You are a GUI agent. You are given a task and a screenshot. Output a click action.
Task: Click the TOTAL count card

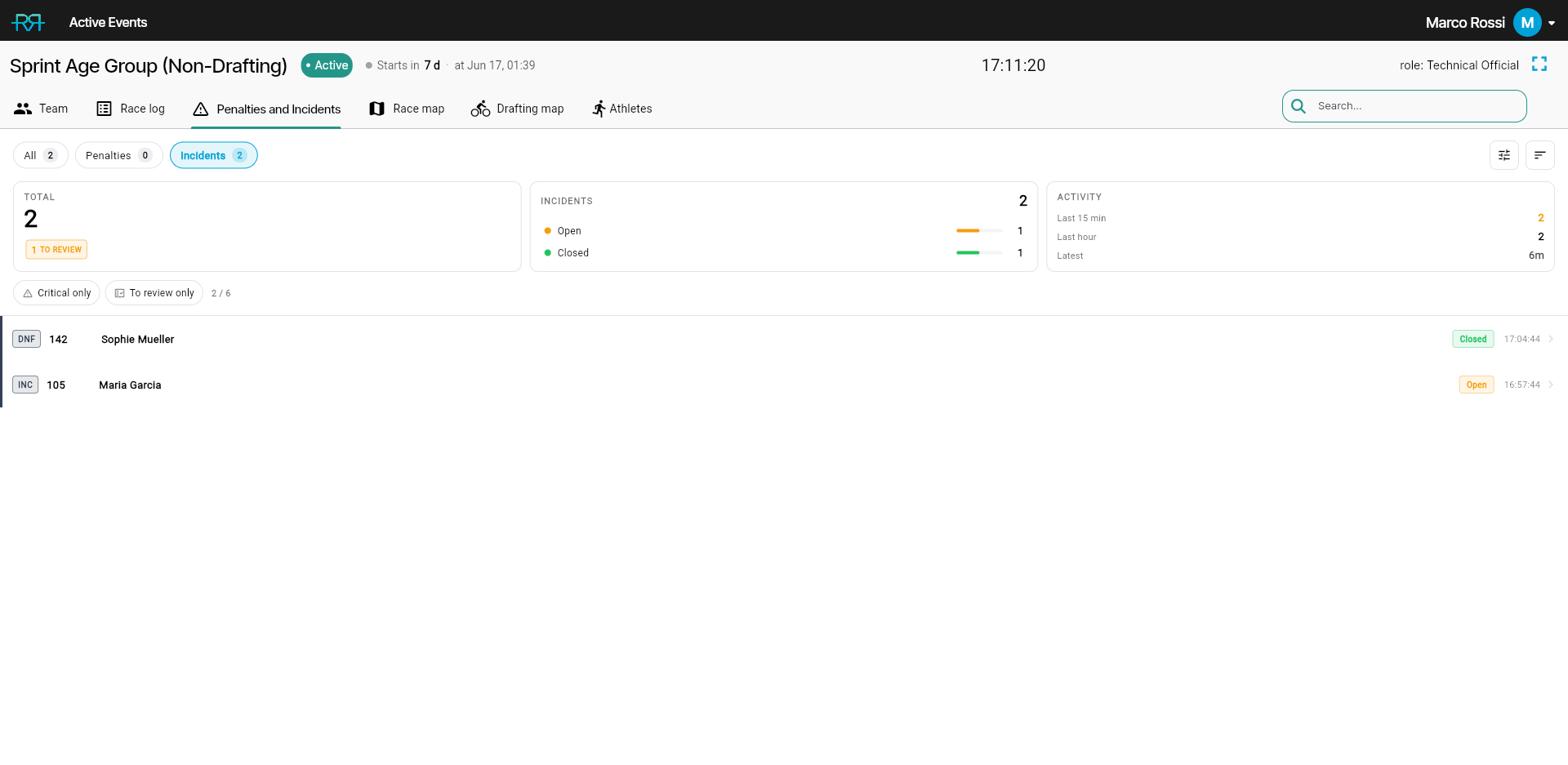267,226
